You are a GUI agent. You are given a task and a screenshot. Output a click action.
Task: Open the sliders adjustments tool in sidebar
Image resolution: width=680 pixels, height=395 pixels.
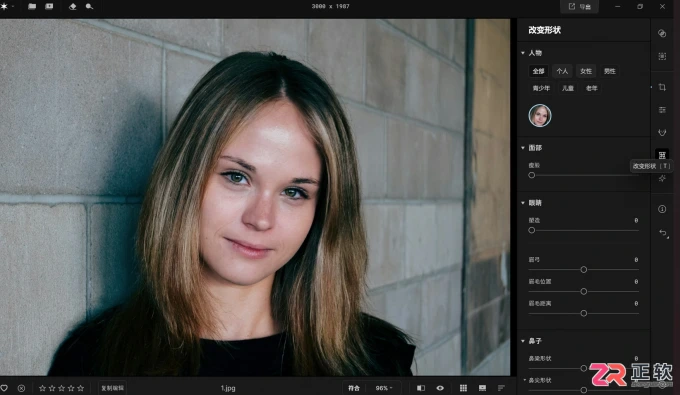pos(662,110)
